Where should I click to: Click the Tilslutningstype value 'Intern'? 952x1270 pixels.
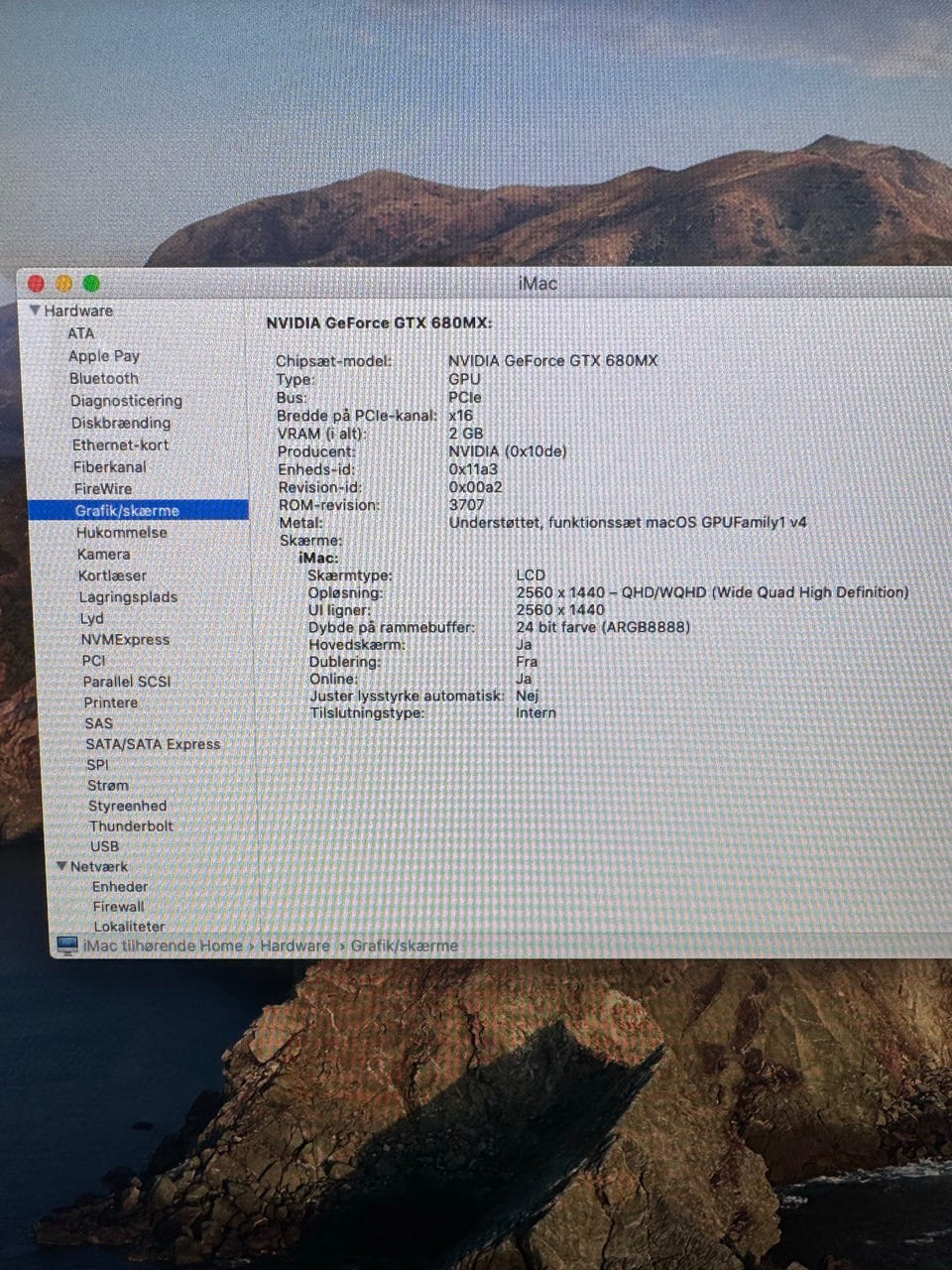pos(535,713)
